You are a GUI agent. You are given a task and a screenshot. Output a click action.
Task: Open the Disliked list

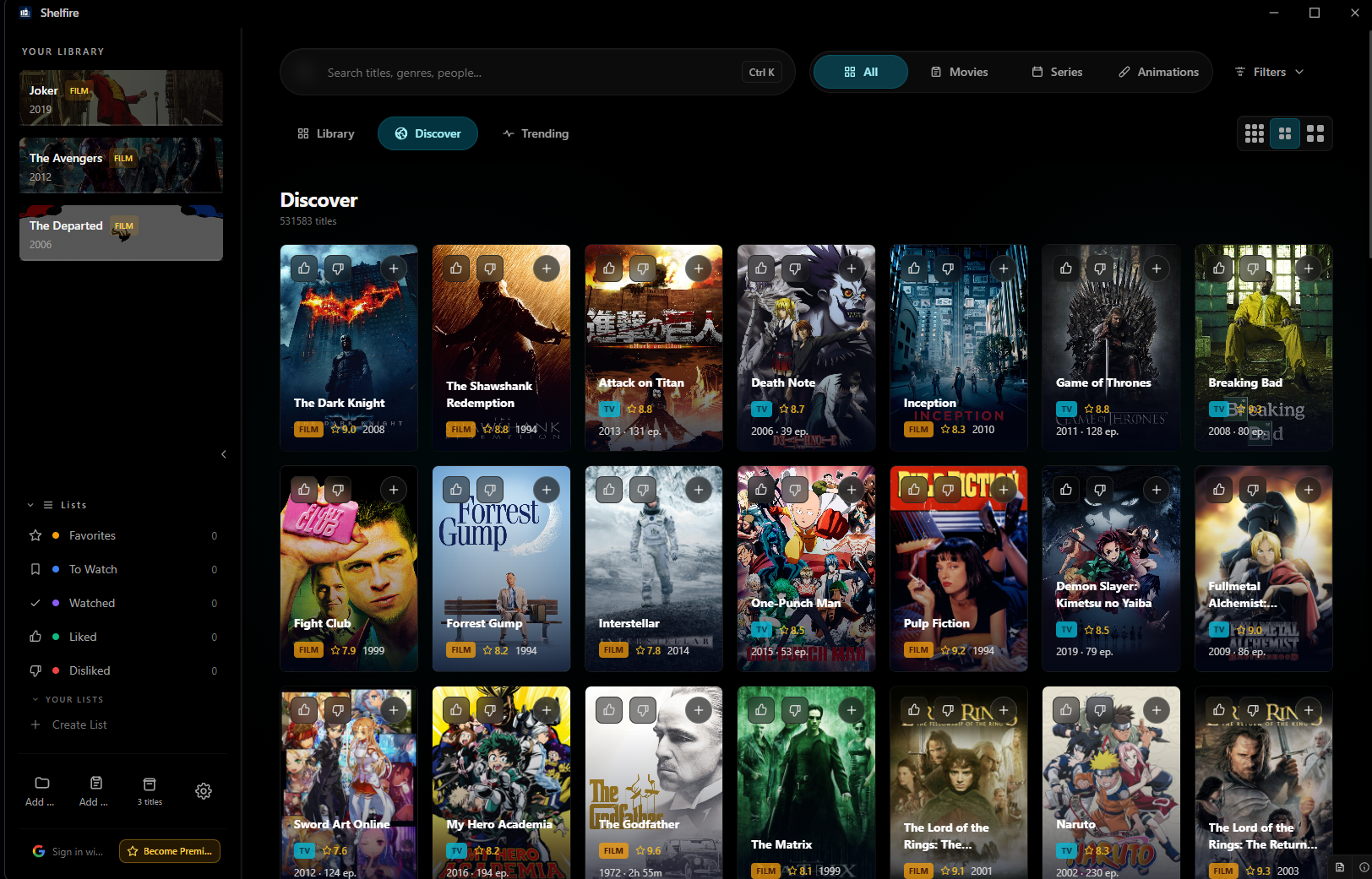pyautogui.click(x=123, y=670)
